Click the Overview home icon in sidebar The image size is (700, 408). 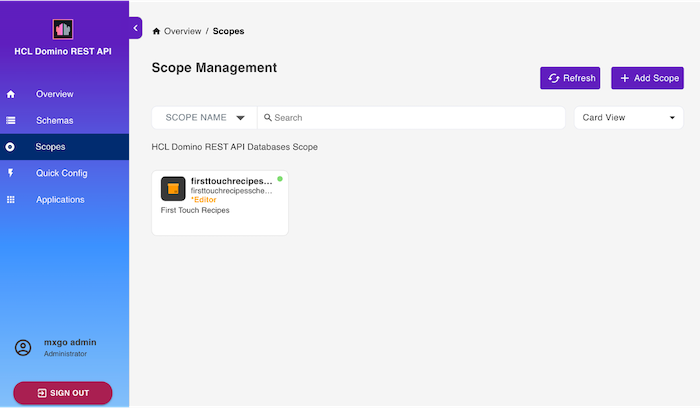point(11,94)
